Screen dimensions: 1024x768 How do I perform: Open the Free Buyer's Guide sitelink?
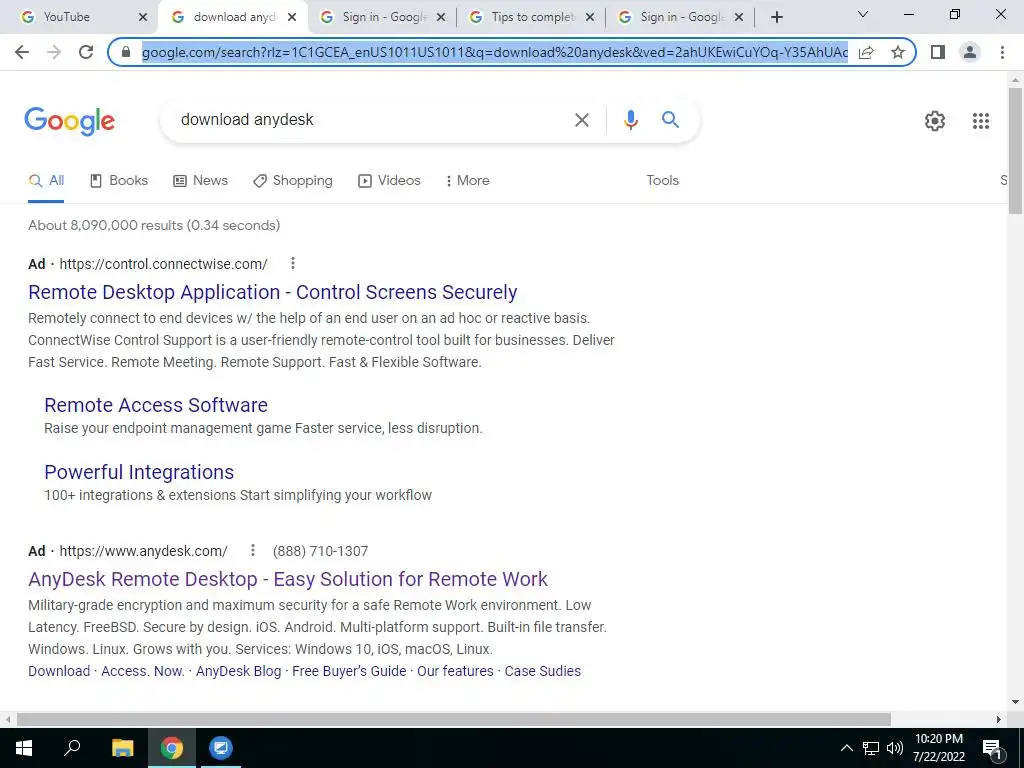tap(349, 671)
